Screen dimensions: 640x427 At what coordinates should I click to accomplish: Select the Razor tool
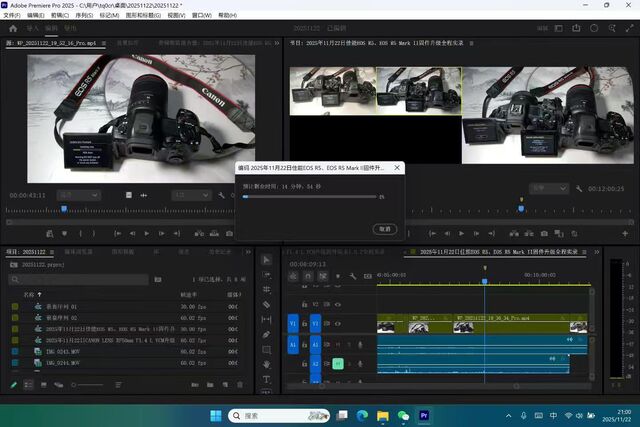pyautogui.click(x=267, y=304)
